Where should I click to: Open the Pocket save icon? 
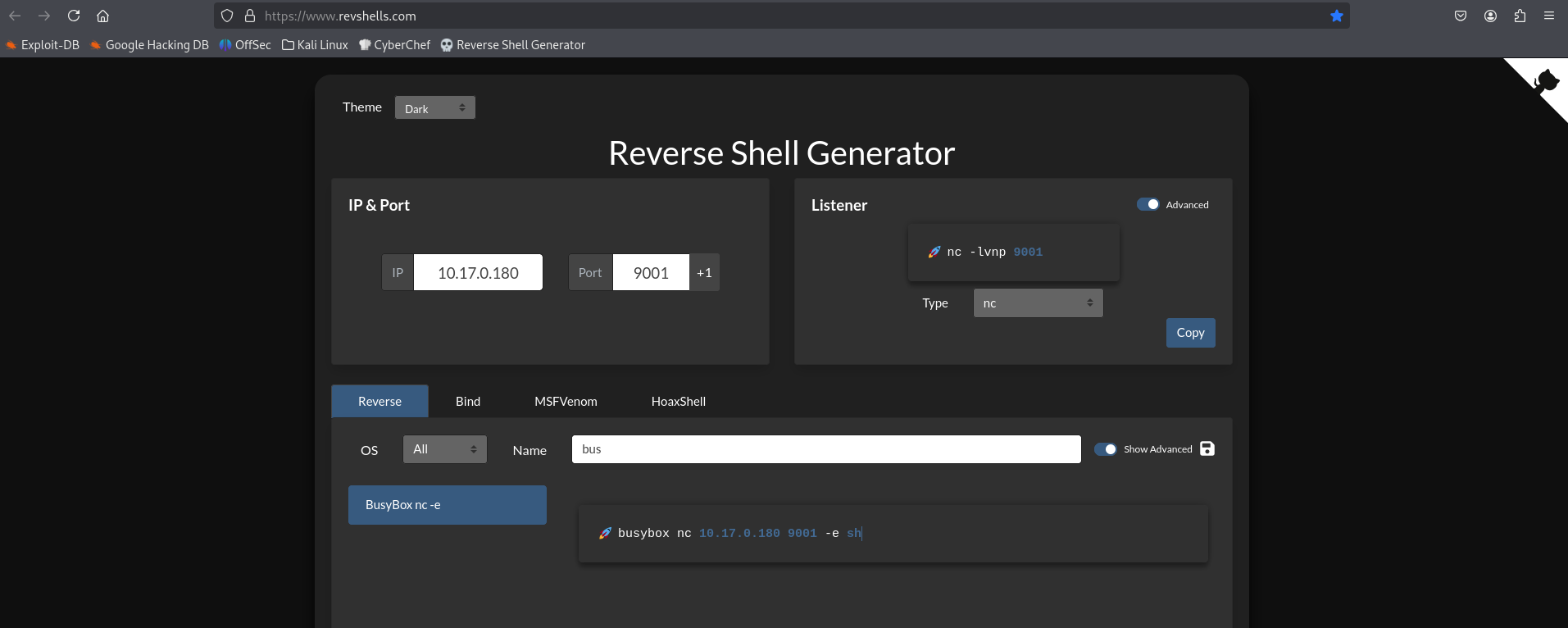[1461, 16]
